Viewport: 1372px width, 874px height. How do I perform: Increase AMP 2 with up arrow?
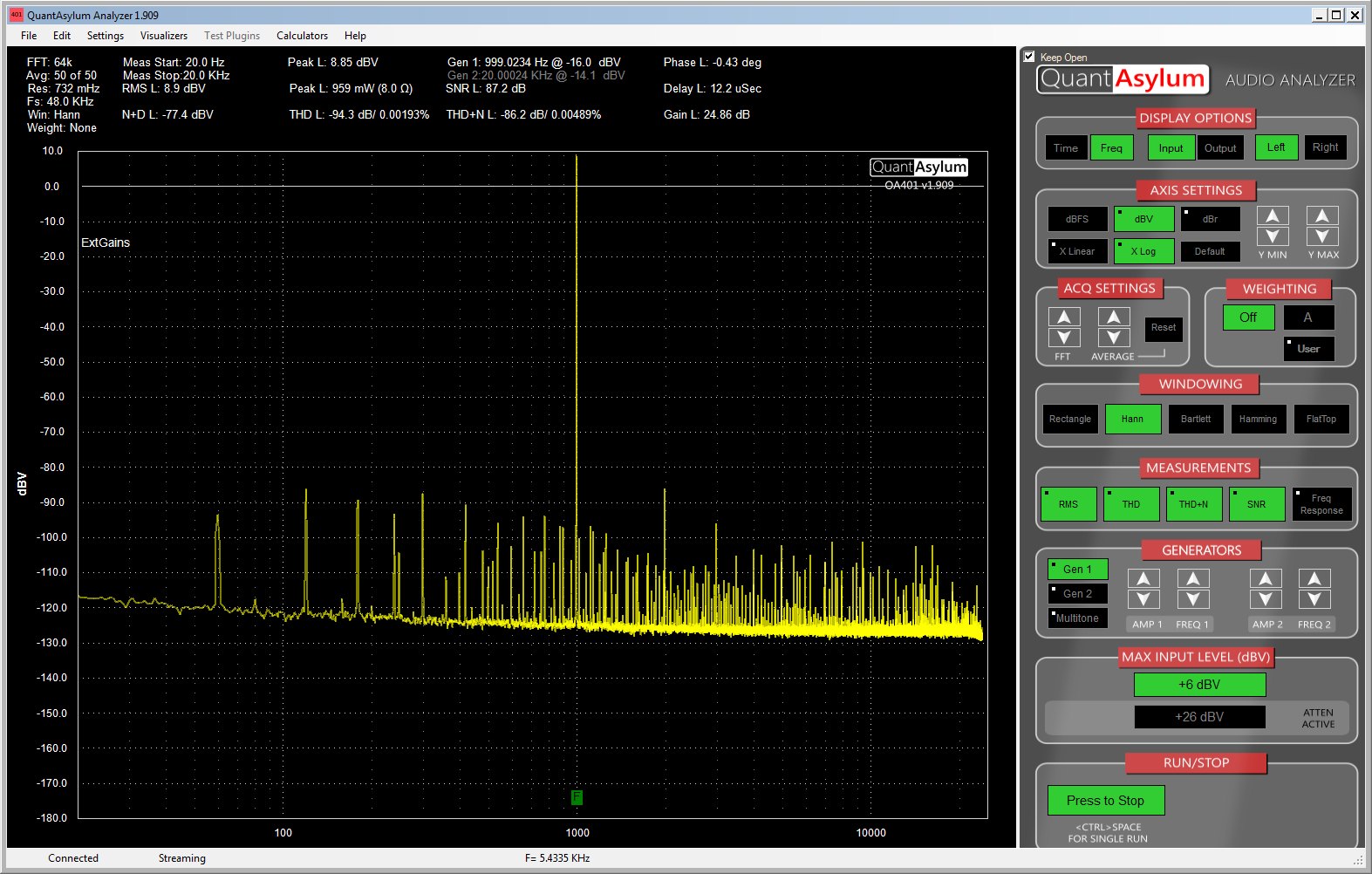[1266, 578]
